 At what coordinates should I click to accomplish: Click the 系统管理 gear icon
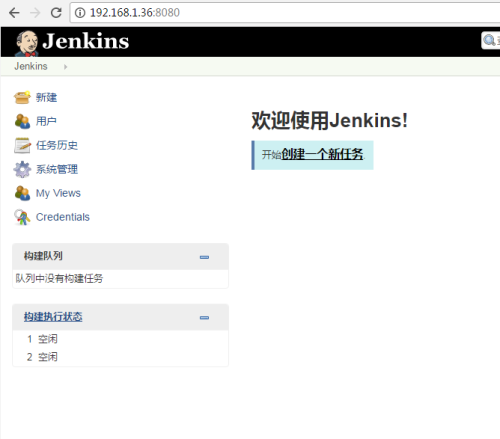click(22, 169)
